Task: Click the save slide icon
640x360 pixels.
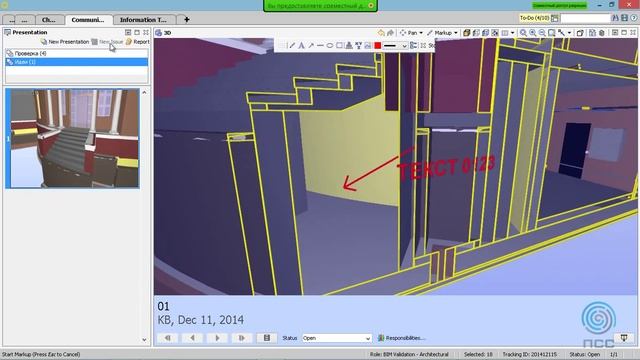Action: (267, 338)
